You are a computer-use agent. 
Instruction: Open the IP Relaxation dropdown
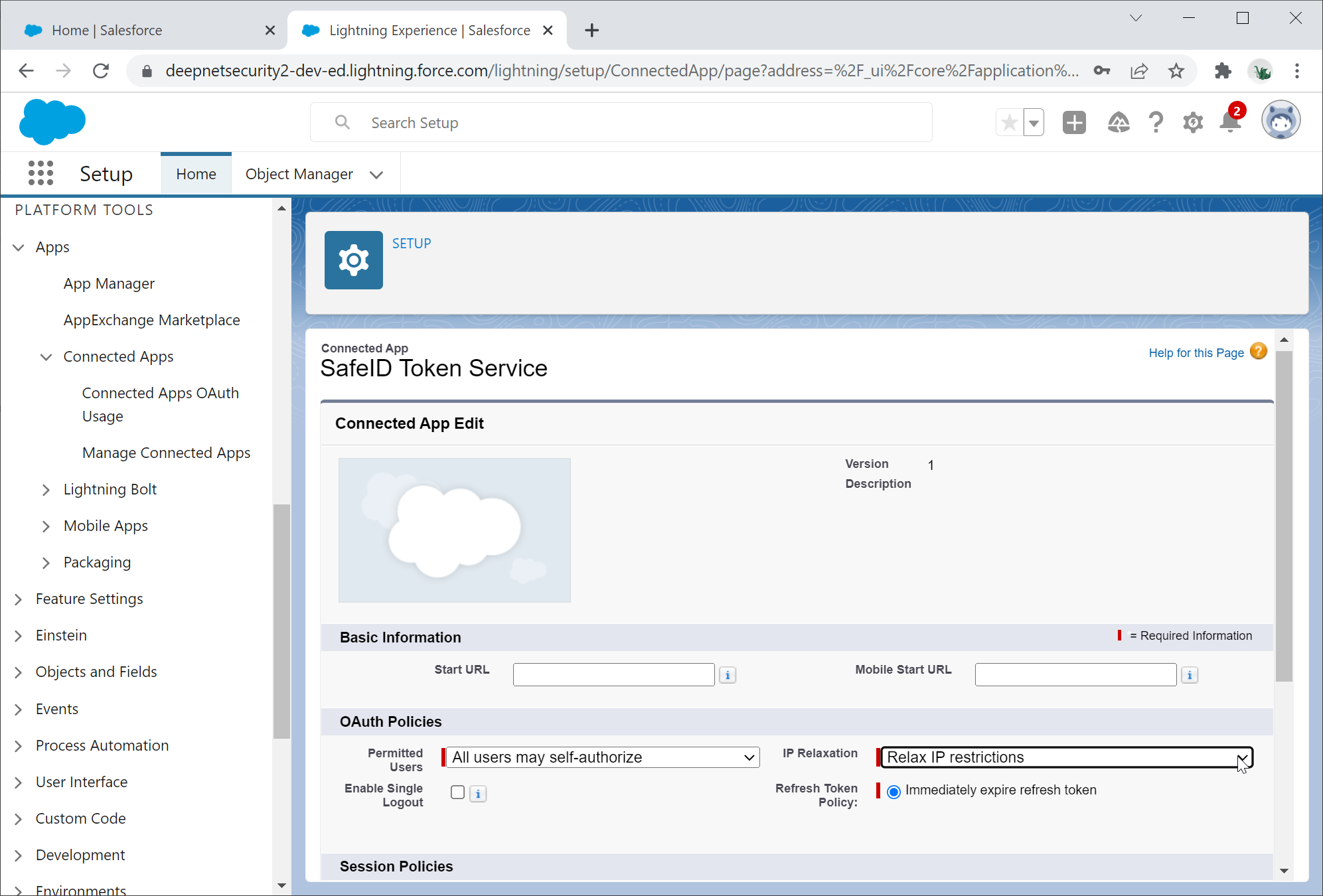pos(1066,757)
